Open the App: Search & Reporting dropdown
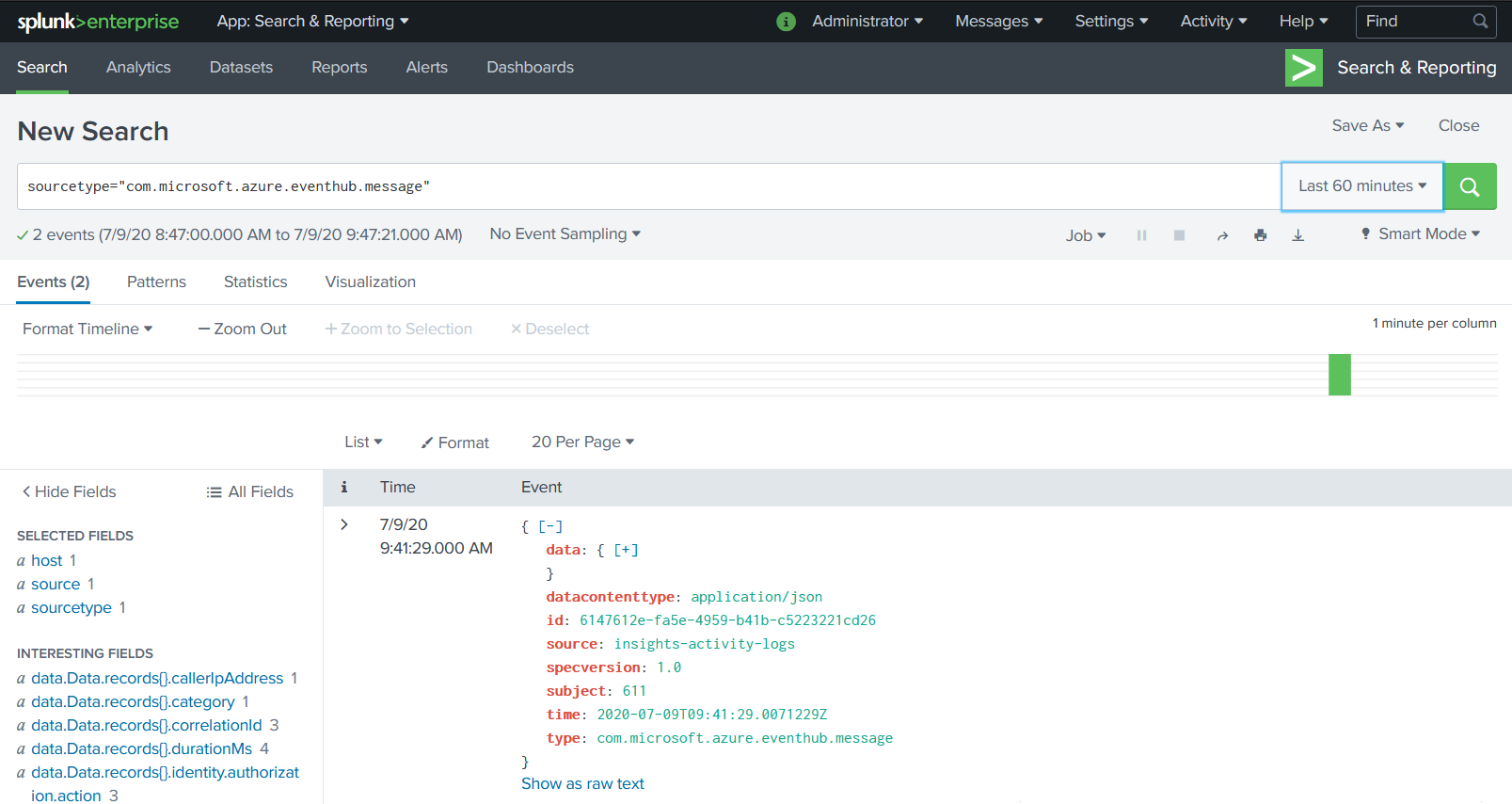The height and width of the screenshot is (804, 1512). [312, 21]
